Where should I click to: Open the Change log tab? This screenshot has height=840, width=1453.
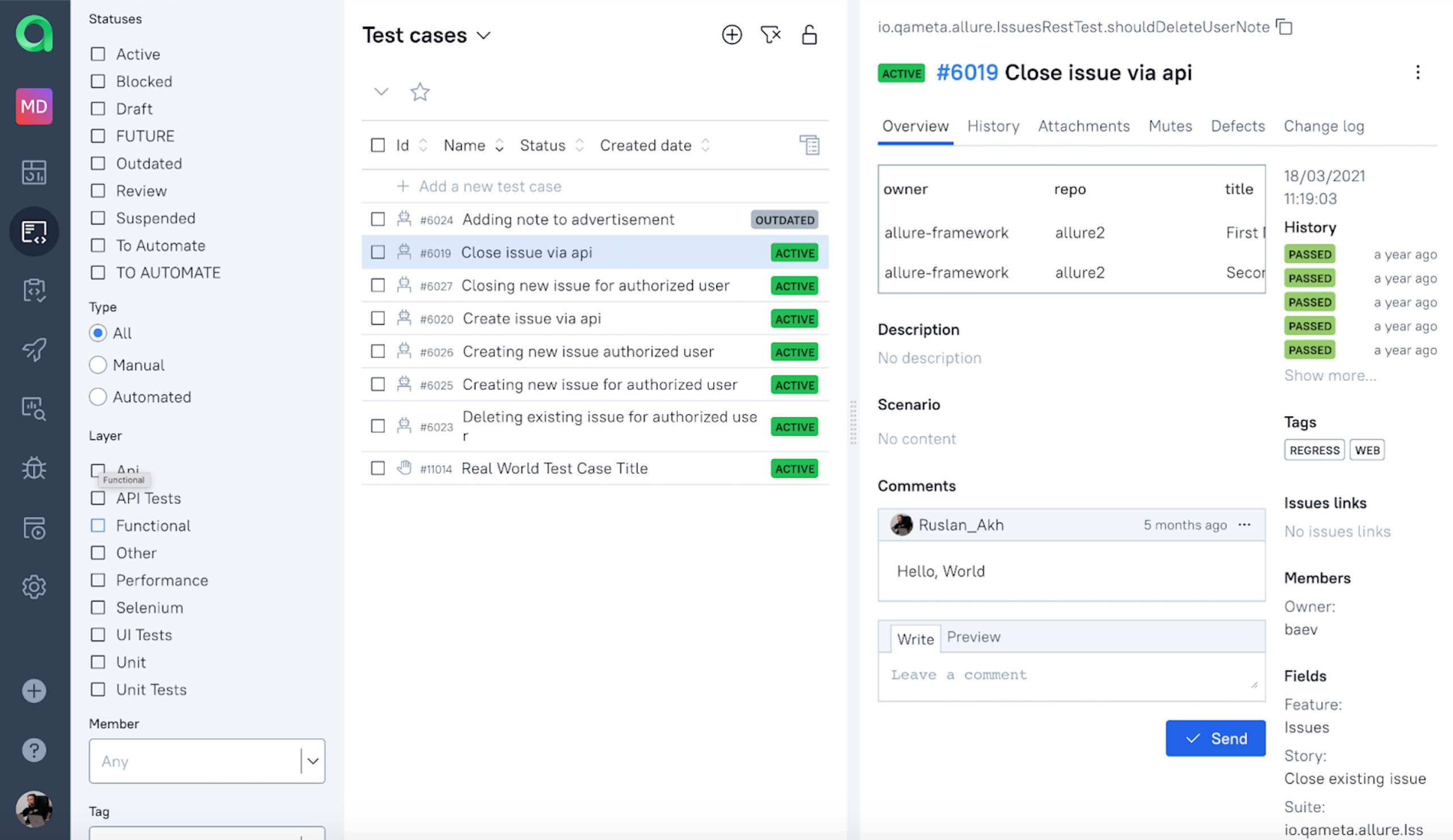(1323, 125)
